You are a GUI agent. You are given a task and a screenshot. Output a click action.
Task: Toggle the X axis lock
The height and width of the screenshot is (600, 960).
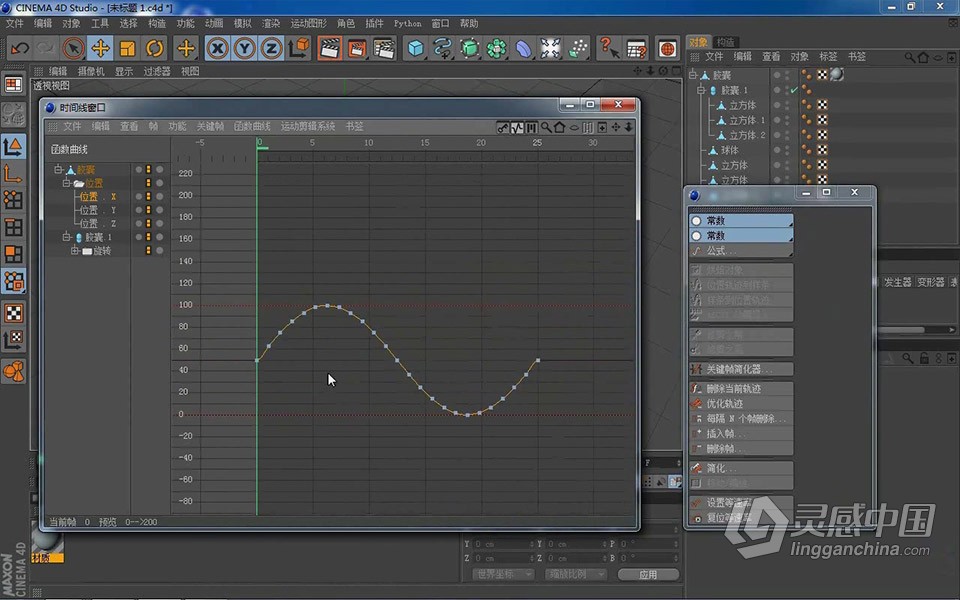(x=217, y=48)
